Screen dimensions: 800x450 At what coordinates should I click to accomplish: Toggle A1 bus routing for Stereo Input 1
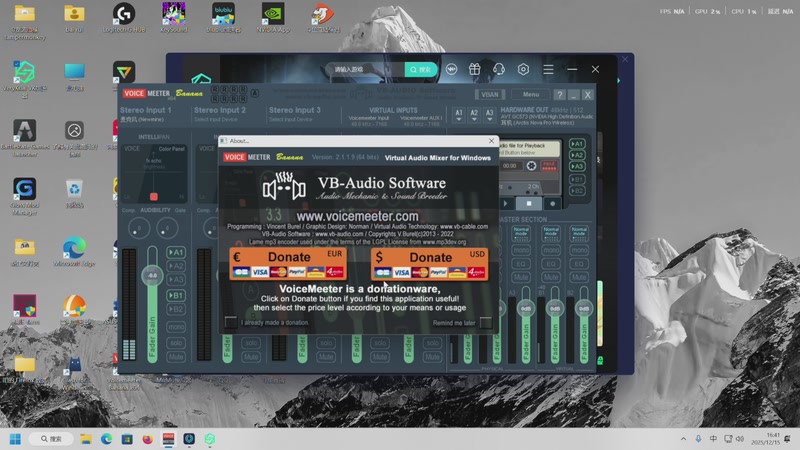click(176, 252)
